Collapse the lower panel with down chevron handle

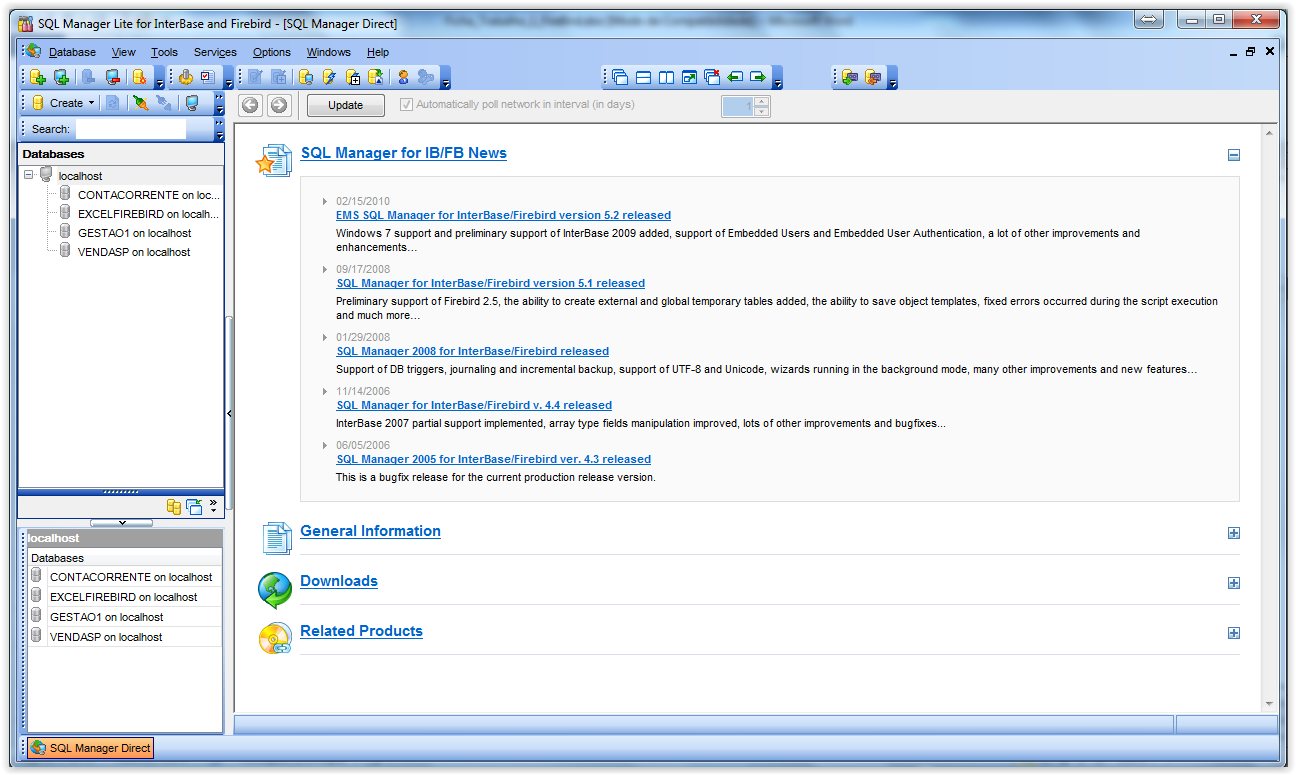122,523
